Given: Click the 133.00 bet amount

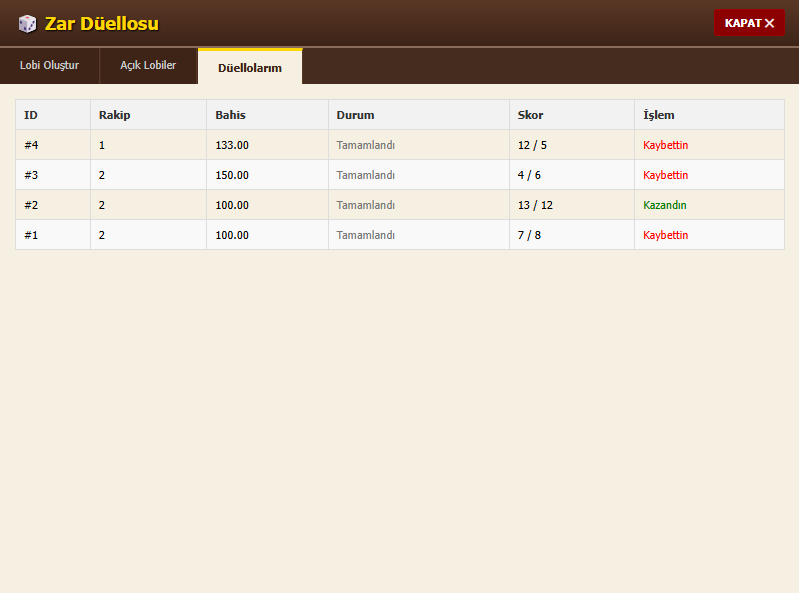Looking at the screenshot, I should (232, 145).
